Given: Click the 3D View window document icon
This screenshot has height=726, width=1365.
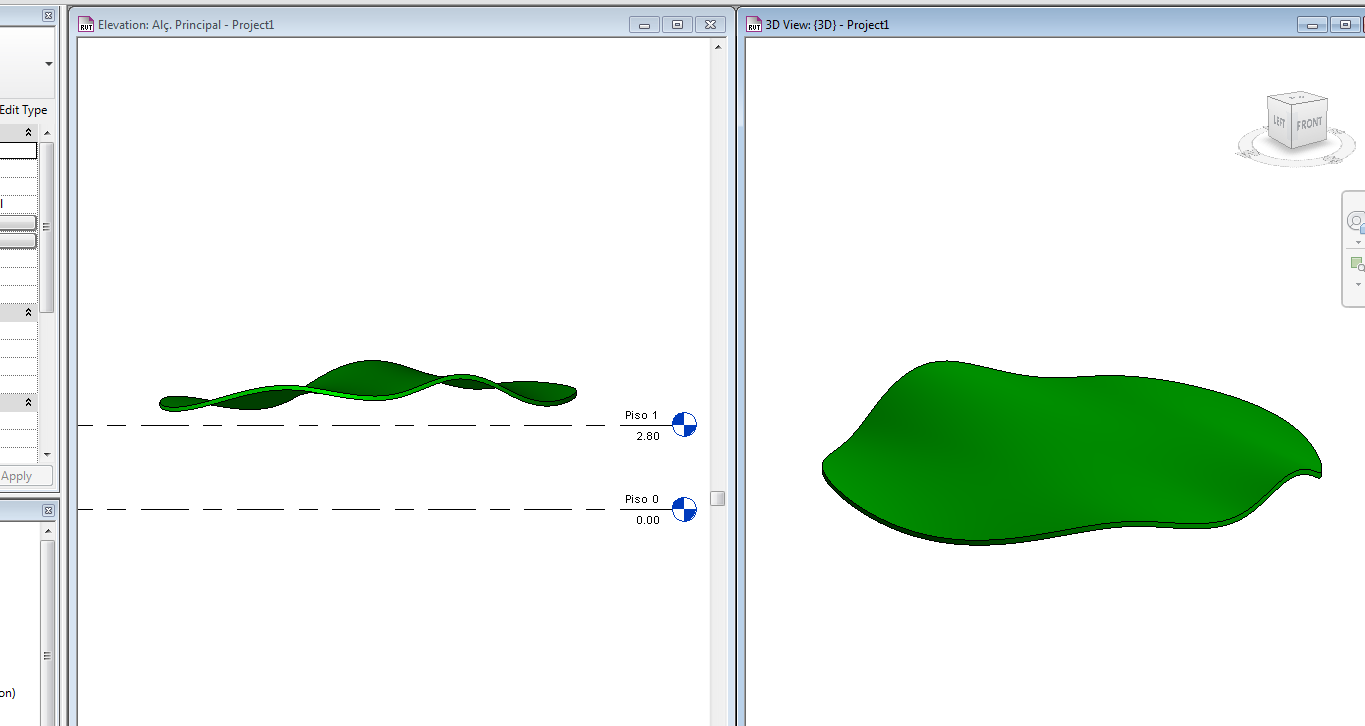Looking at the screenshot, I should 755,24.
